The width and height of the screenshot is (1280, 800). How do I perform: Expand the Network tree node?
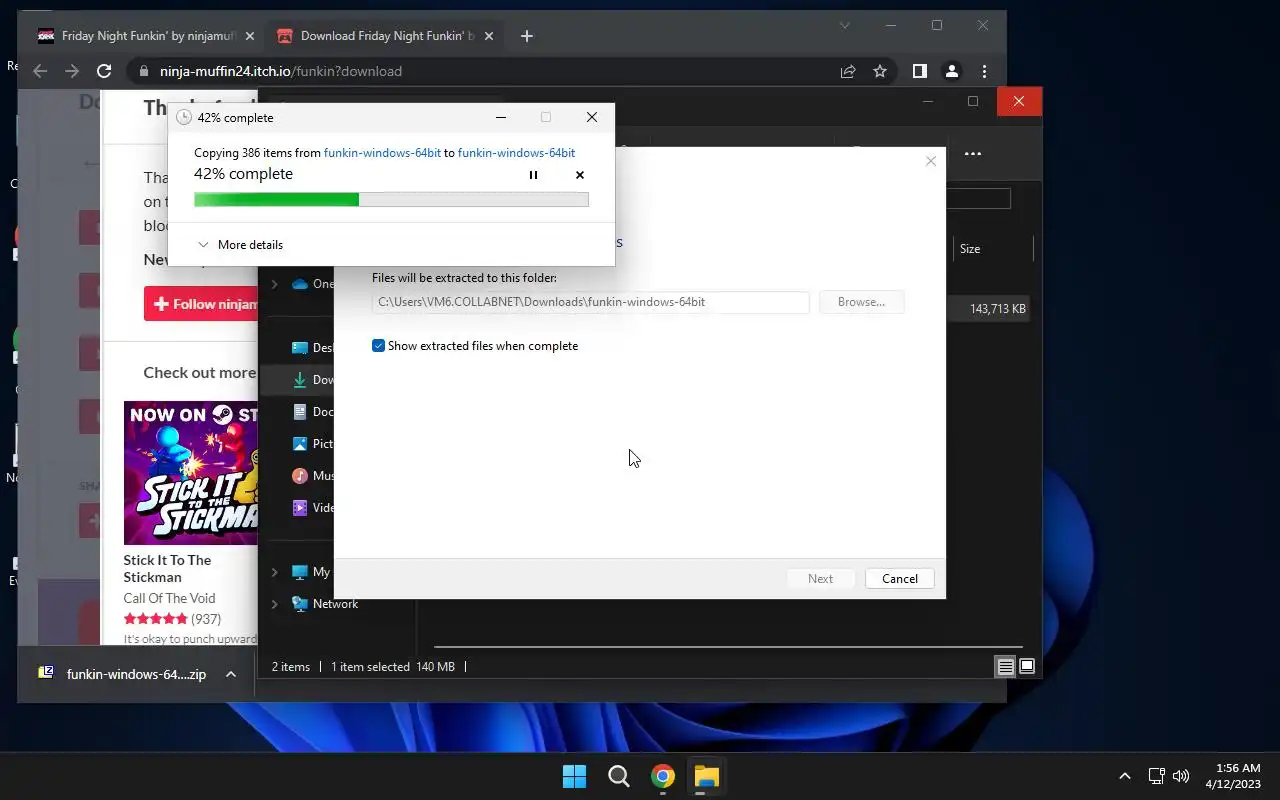point(275,604)
